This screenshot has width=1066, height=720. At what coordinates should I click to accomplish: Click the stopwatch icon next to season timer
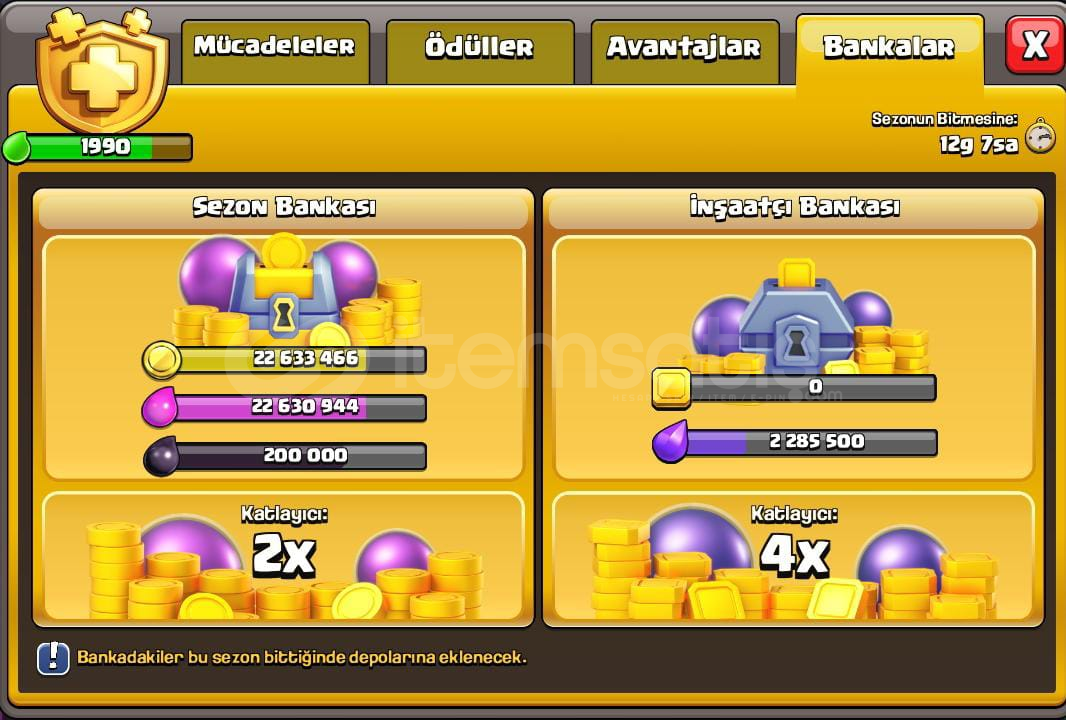(x=1040, y=136)
